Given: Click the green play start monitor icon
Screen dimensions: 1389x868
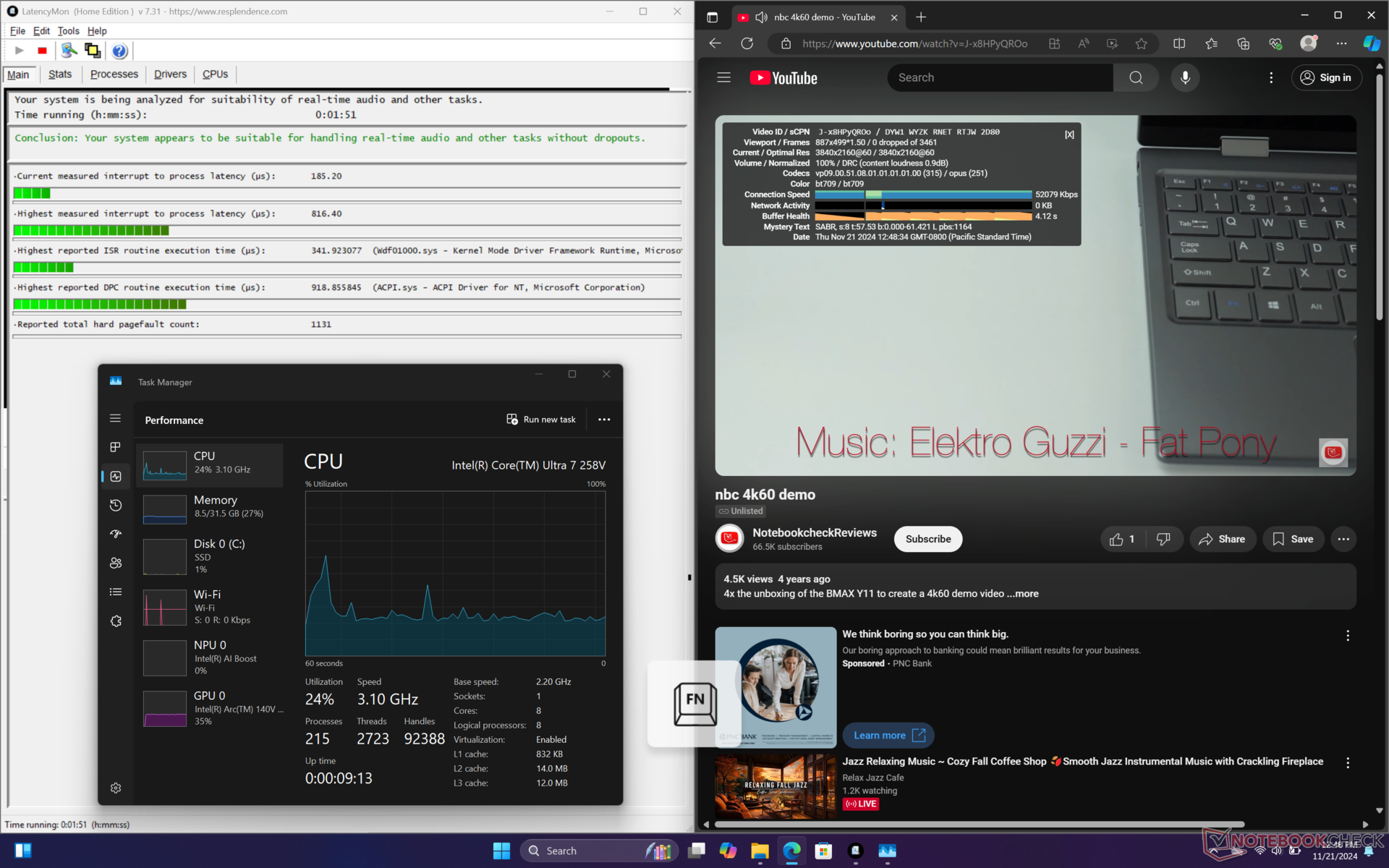Looking at the screenshot, I should pos(20,51).
